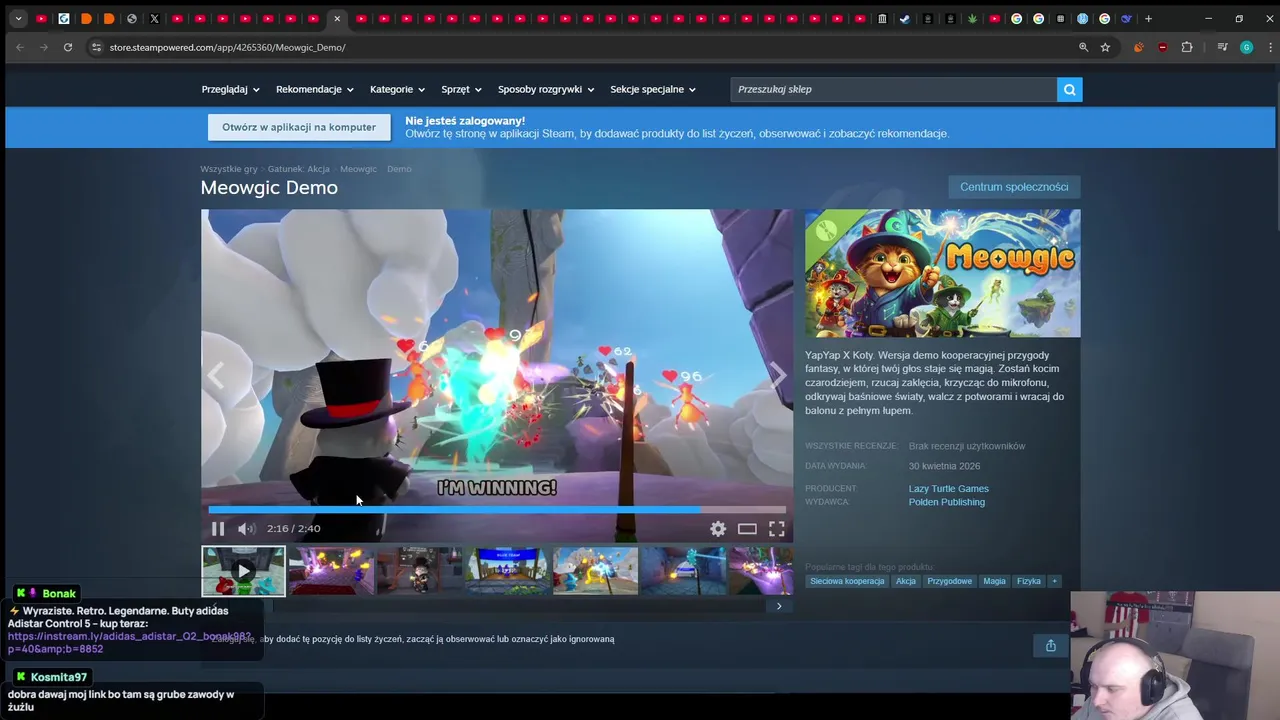This screenshot has height=720, width=1280.
Task: Open Chrome three-dot menu
Action: tap(1270, 47)
